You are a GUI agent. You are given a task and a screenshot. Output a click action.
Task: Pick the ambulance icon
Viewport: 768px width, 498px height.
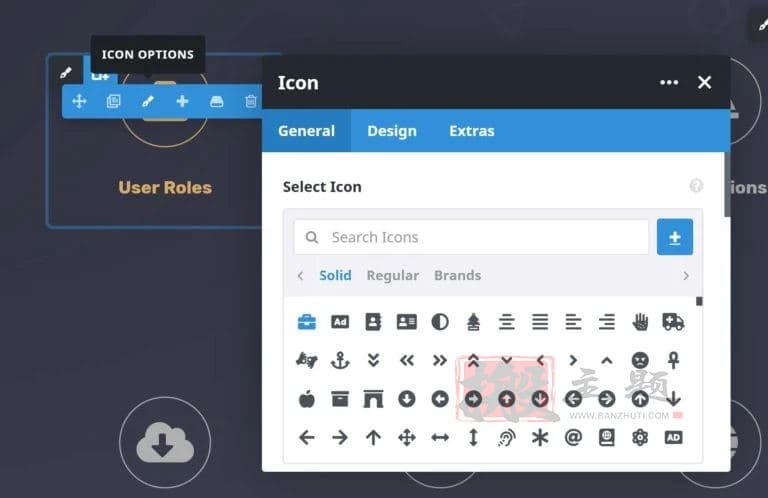click(673, 322)
